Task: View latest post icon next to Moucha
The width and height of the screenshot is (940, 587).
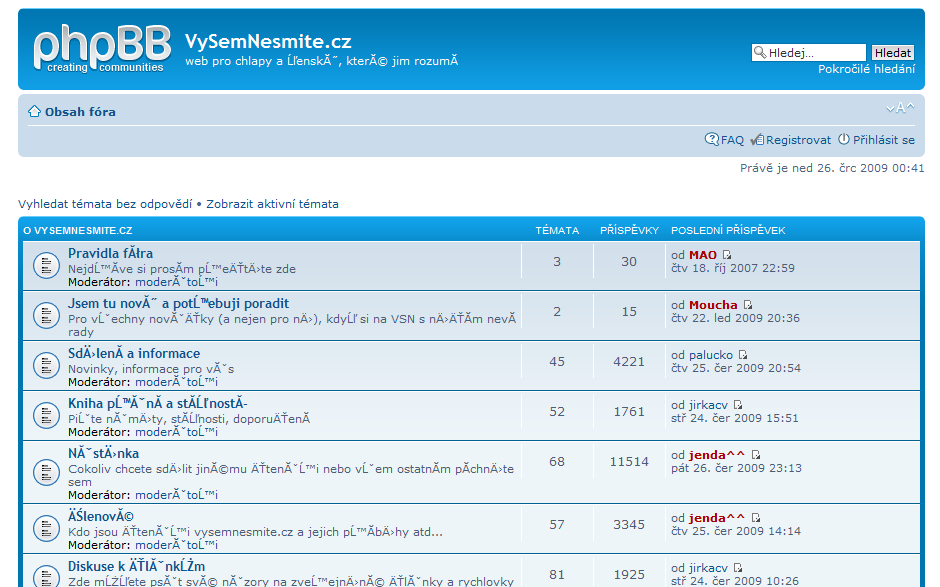Action: pos(748,305)
